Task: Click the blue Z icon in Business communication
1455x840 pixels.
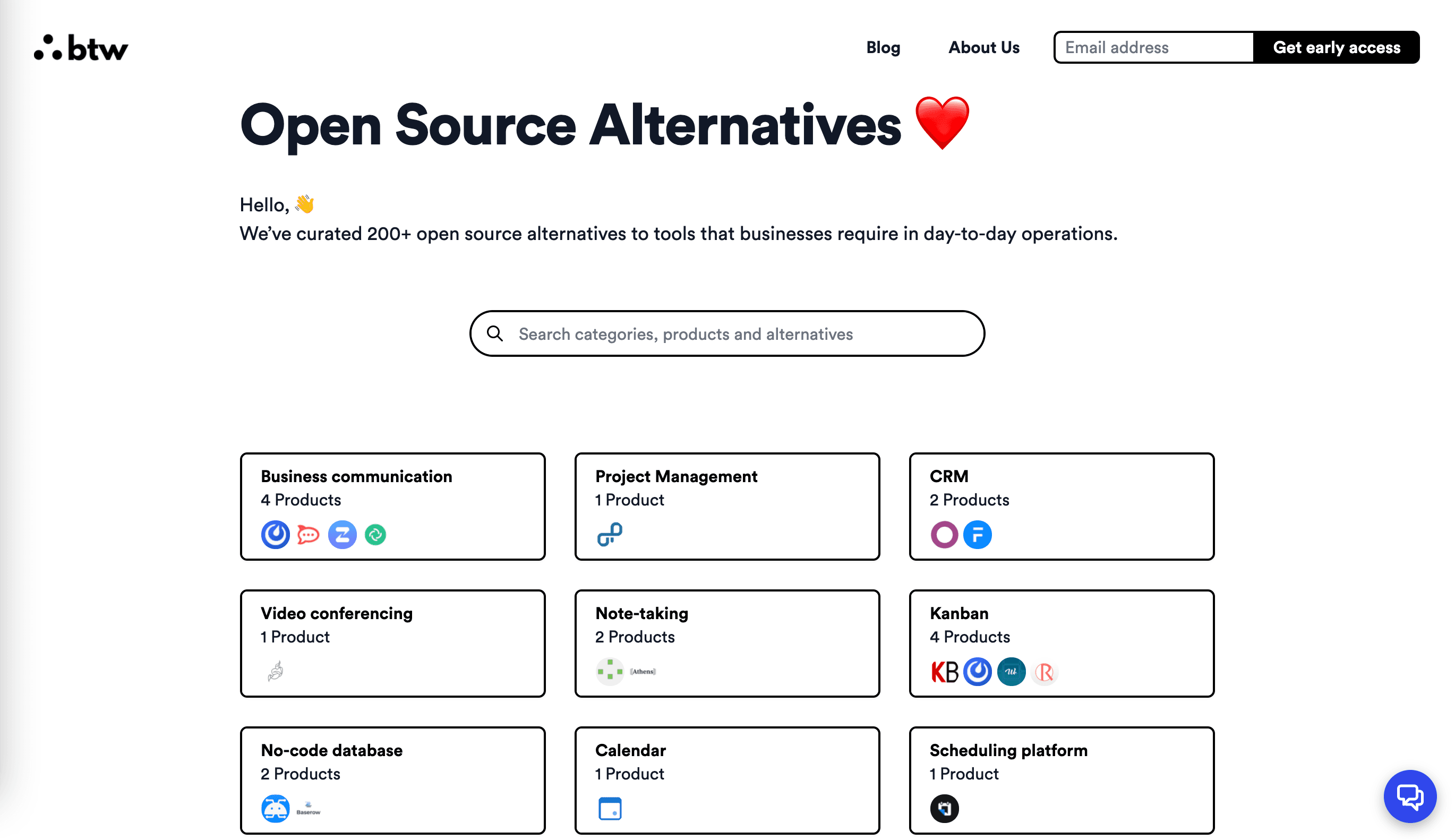Action: 342,535
